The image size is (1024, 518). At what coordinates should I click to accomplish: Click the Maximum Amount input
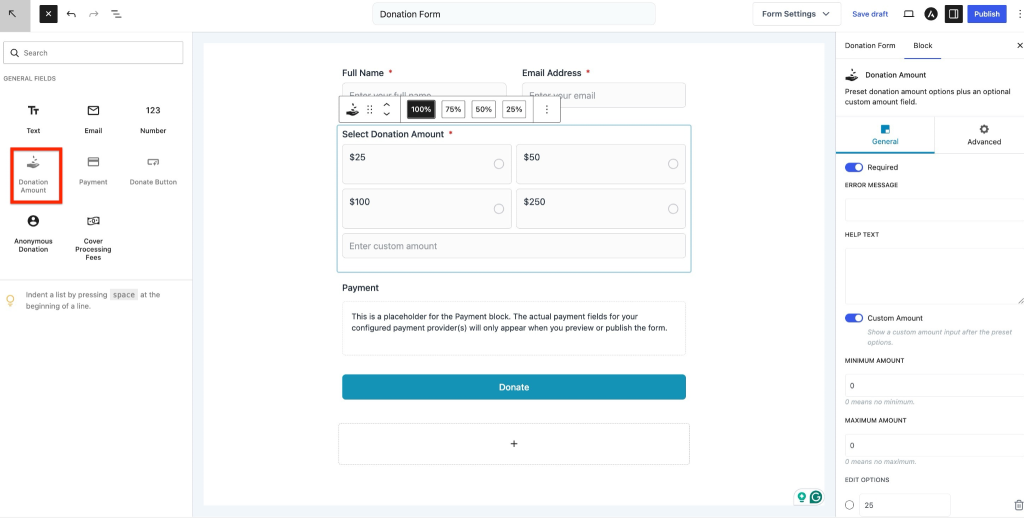935,445
